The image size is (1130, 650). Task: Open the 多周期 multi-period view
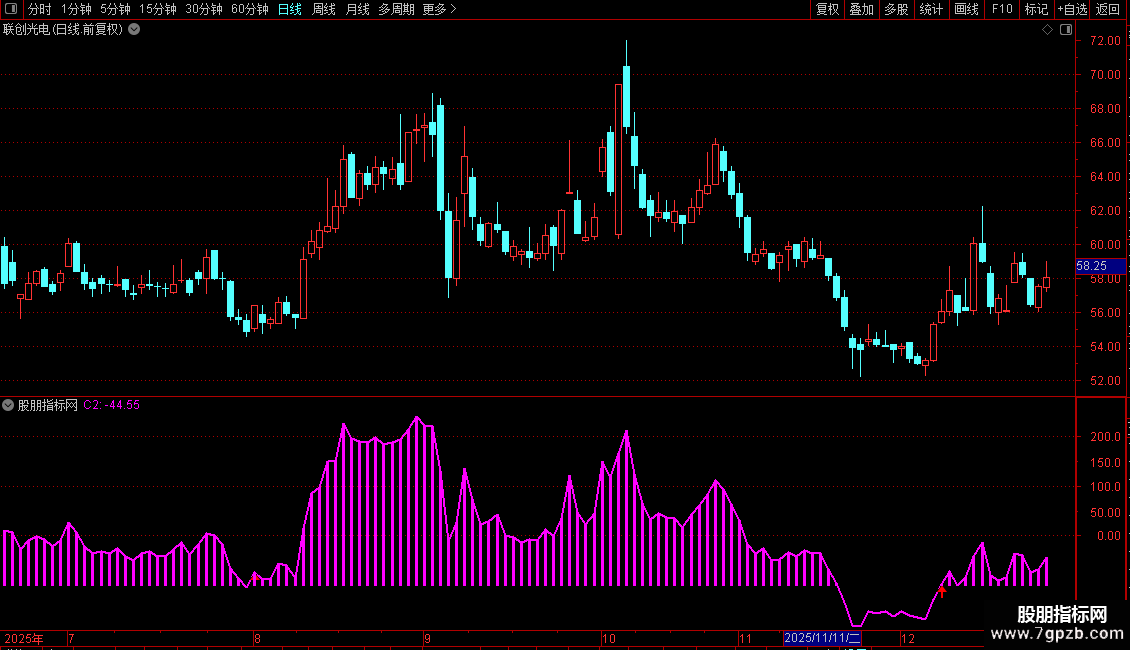click(x=396, y=9)
